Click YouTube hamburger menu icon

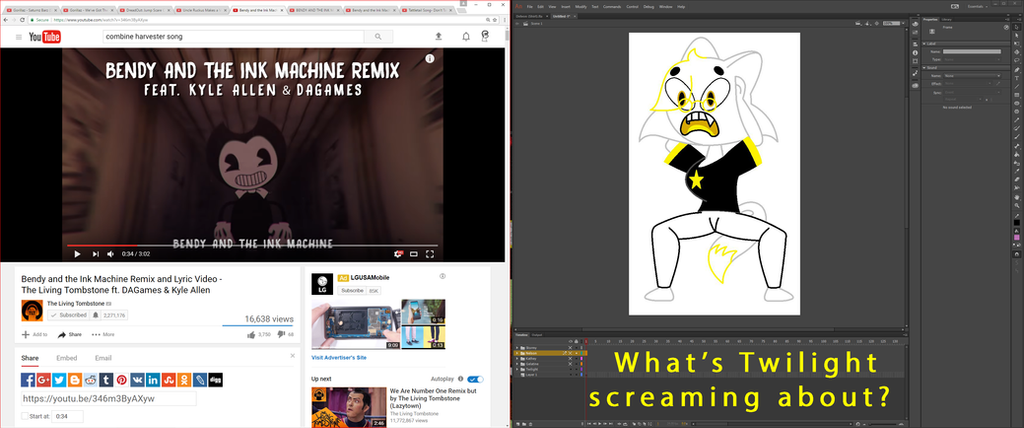pos(19,37)
